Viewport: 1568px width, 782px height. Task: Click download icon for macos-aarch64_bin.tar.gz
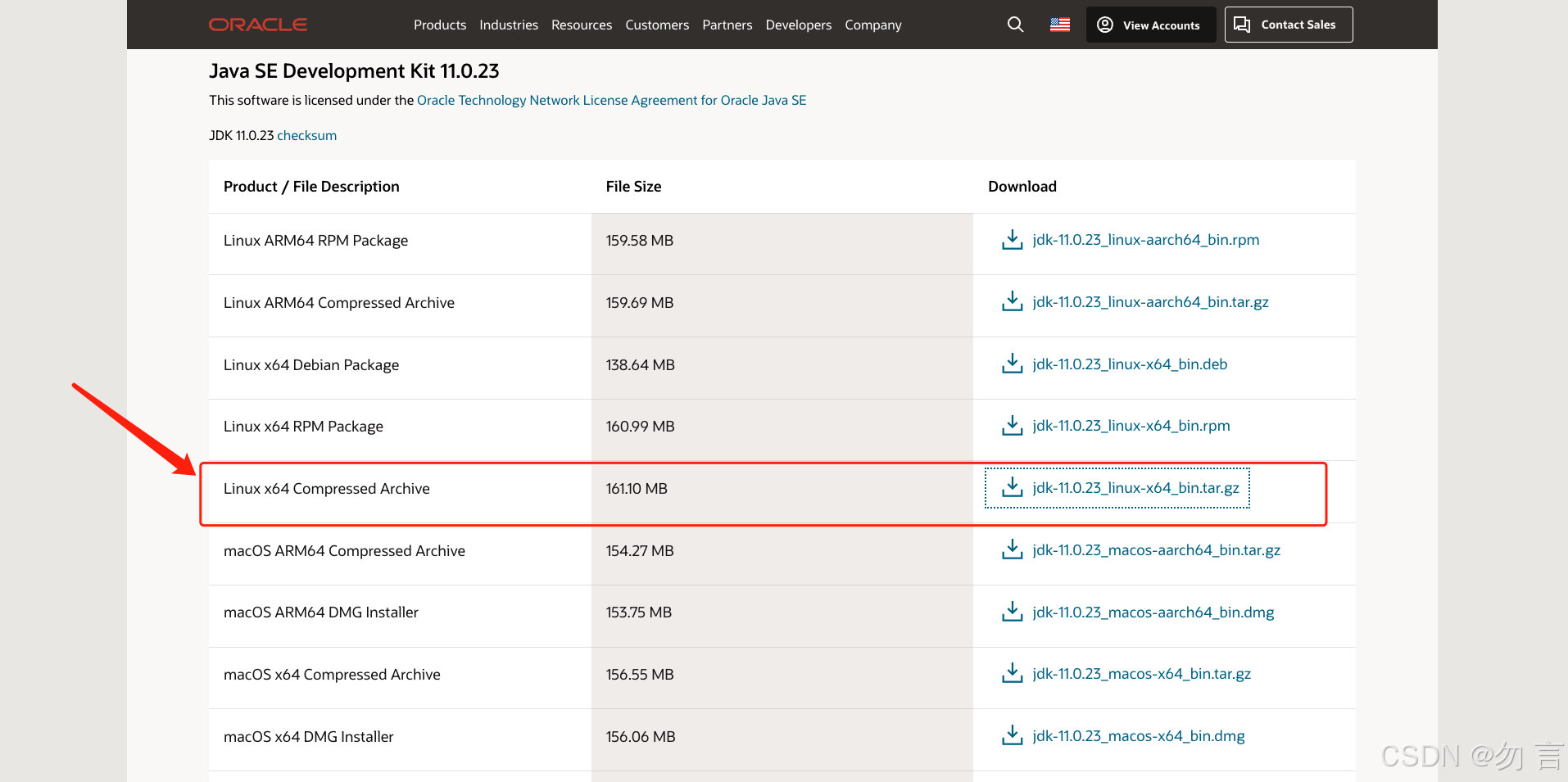pyautogui.click(x=1013, y=550)
